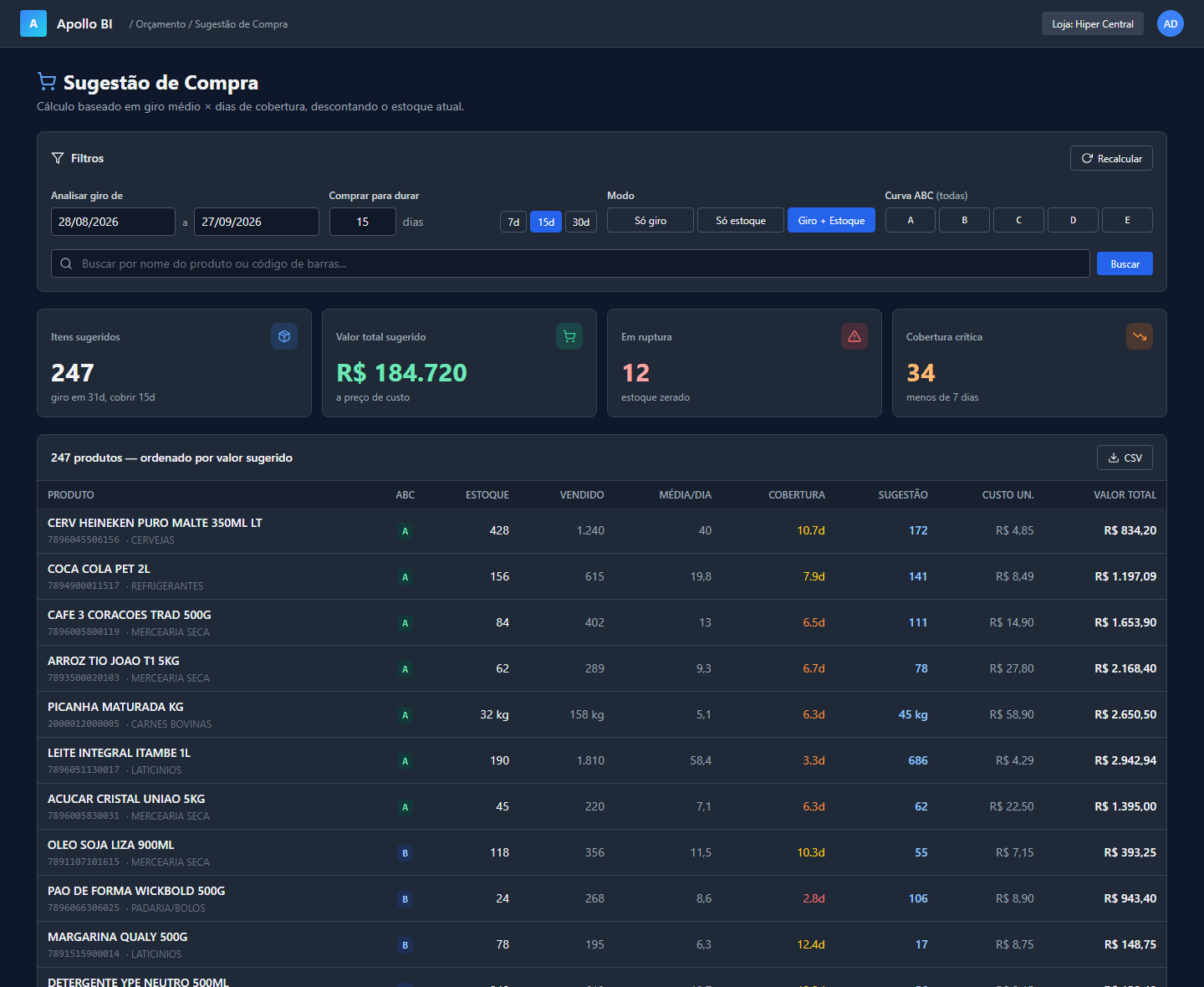The image size is (1204, 987).
Task: Click the ESTOQUE column header
Action: point(487,494)
